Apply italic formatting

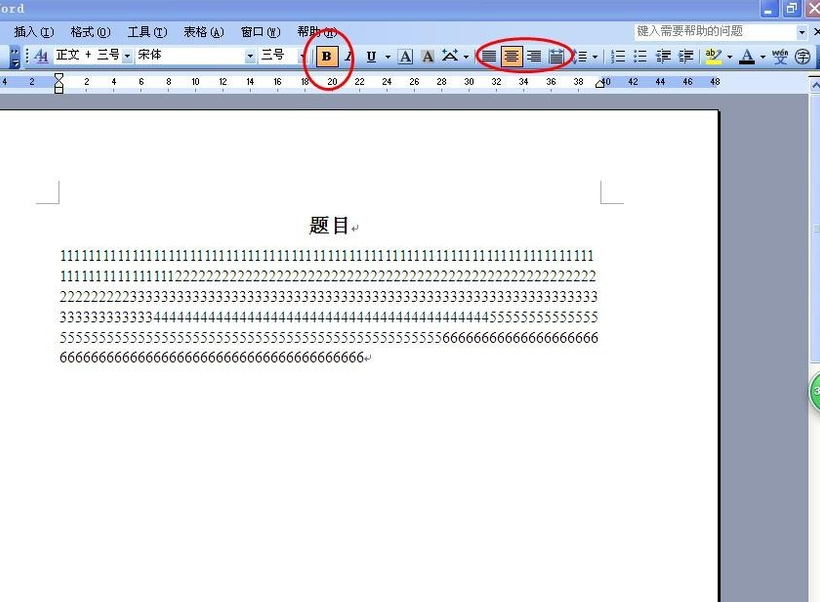[x=348, y=57]
